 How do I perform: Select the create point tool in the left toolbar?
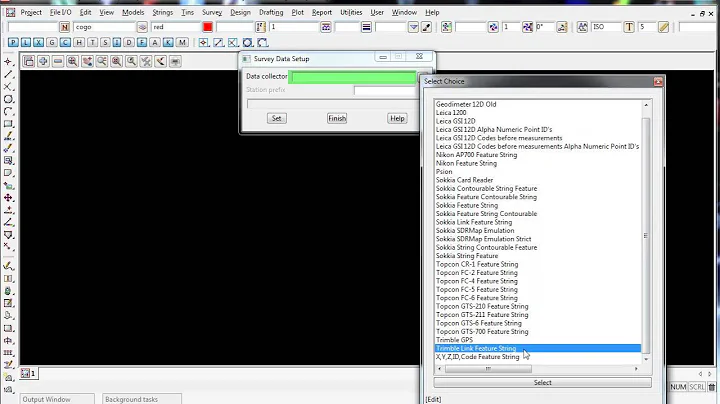8,62
